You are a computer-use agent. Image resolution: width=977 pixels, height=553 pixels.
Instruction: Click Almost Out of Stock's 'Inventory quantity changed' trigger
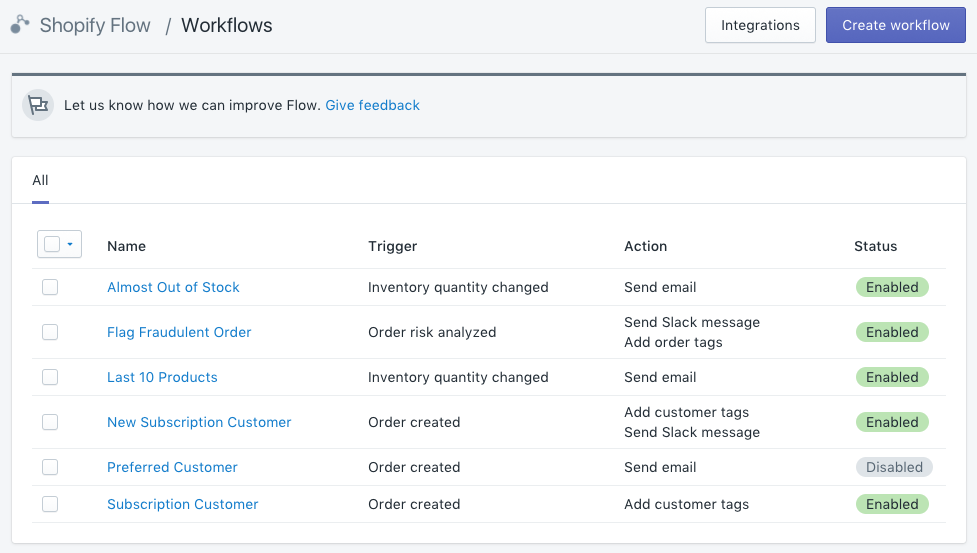pos(458,287)
